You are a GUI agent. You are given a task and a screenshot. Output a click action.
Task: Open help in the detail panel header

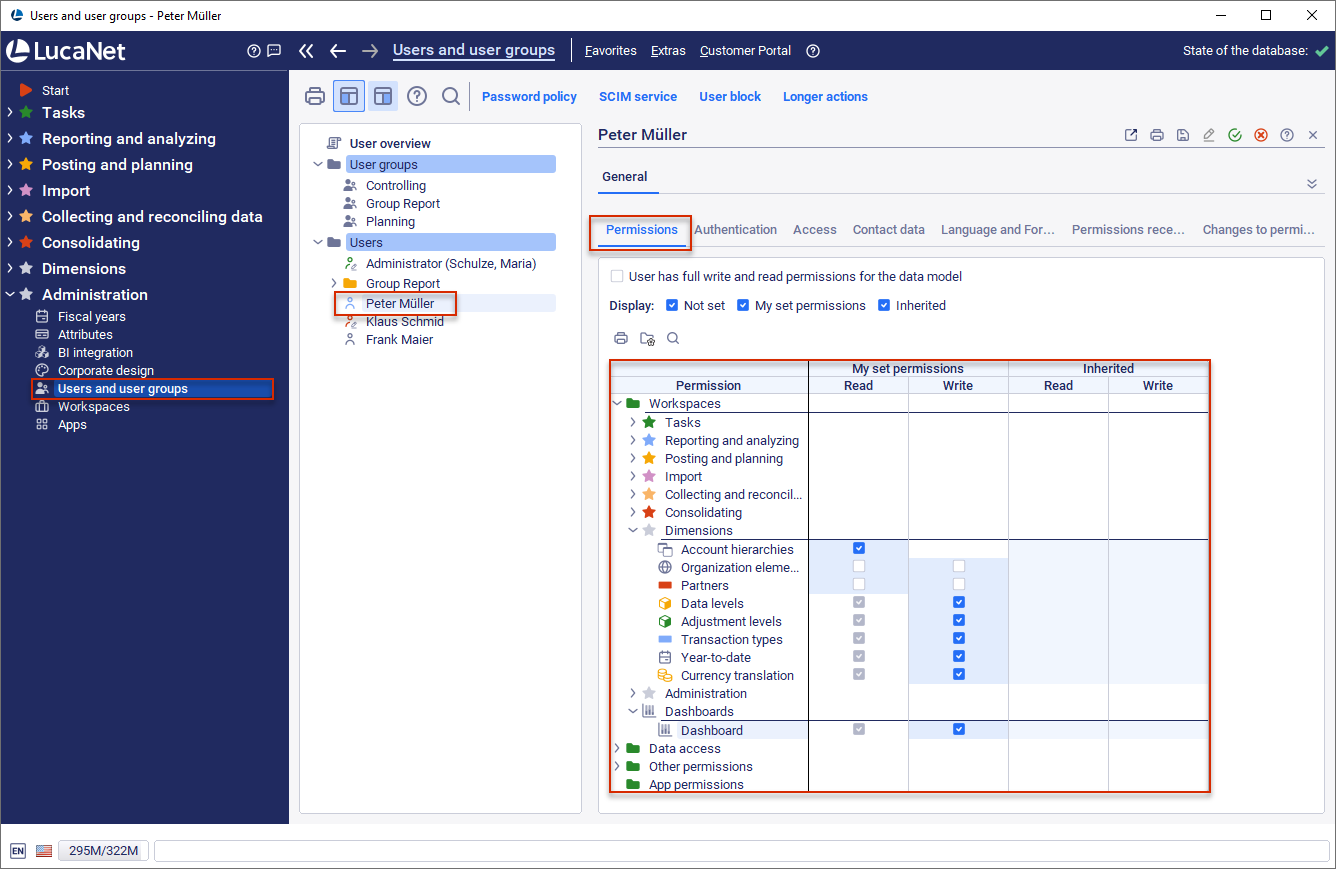tap(1287, 135)
